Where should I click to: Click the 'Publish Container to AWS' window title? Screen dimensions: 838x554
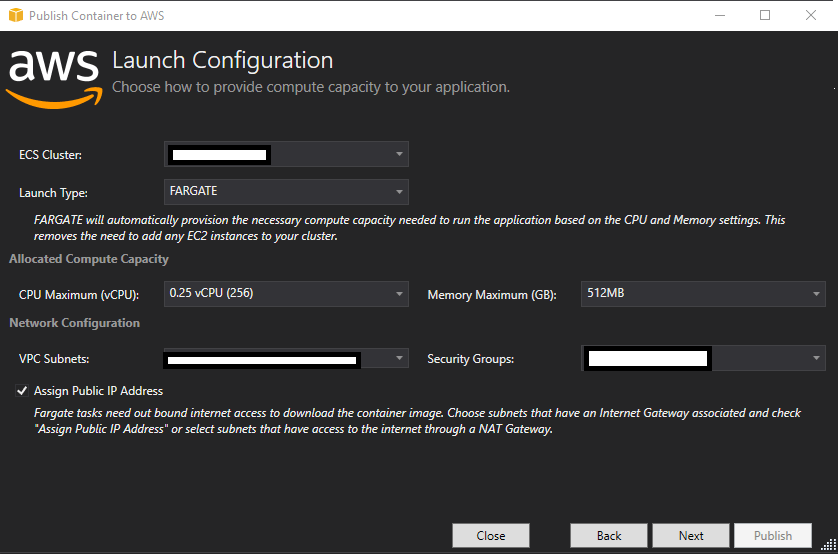(x=97, y=15)
